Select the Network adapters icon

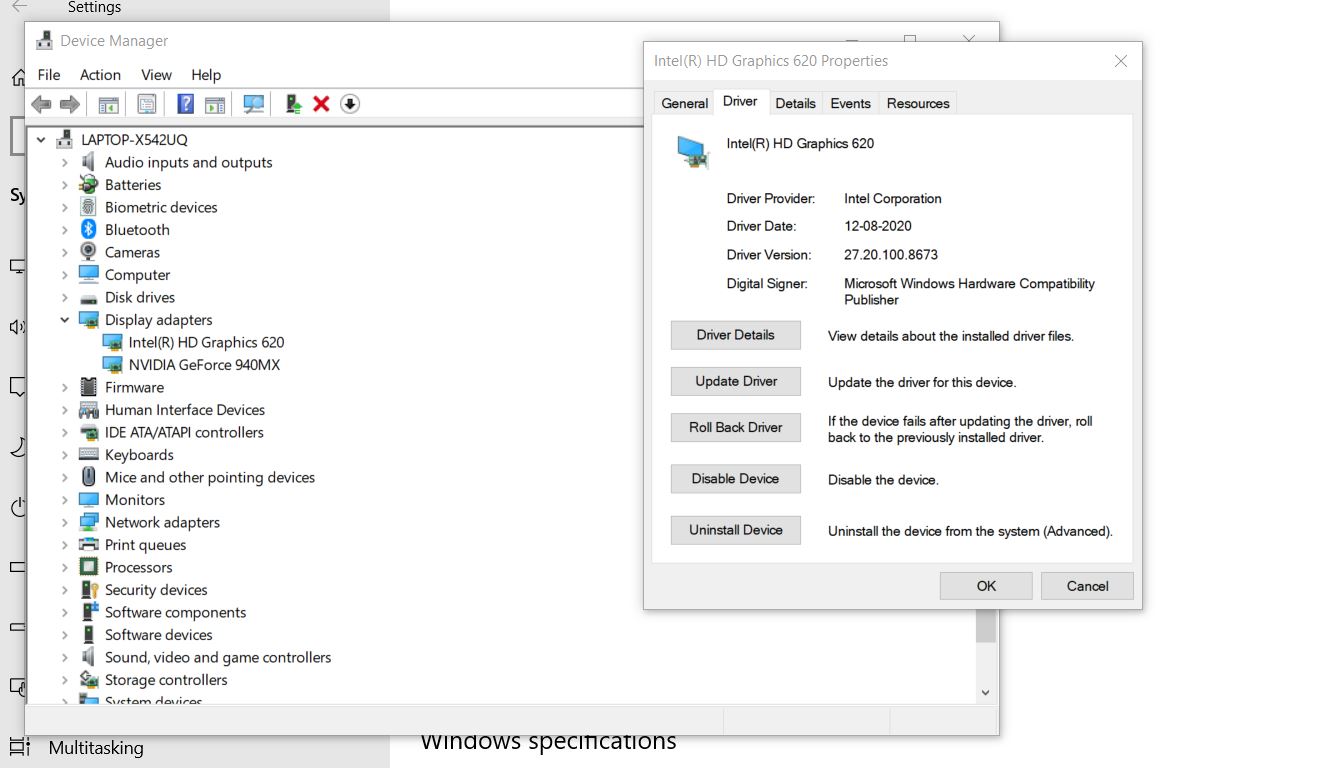(x=89, y=522)
